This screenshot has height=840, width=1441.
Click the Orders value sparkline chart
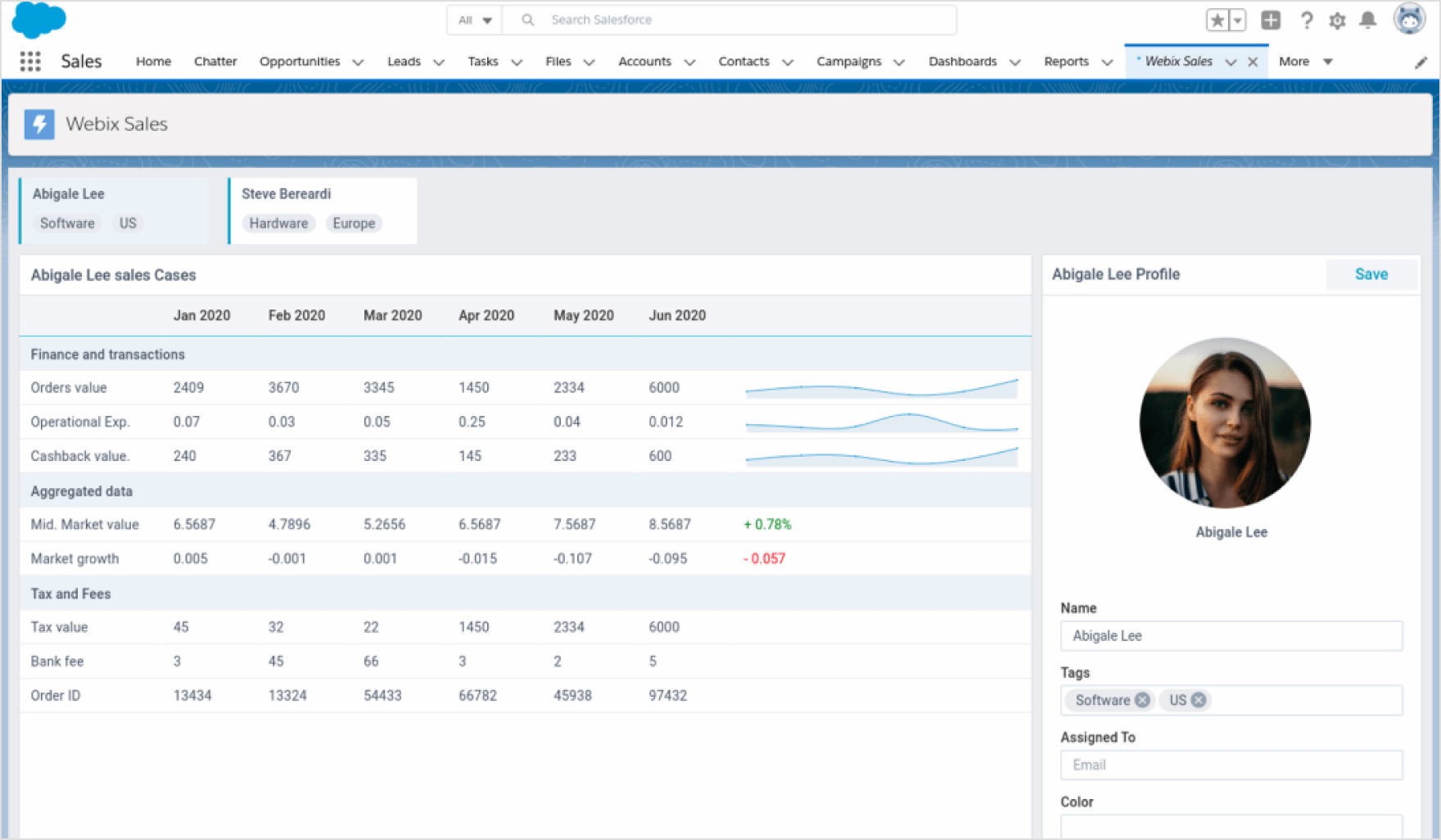[x=881, y=388]
